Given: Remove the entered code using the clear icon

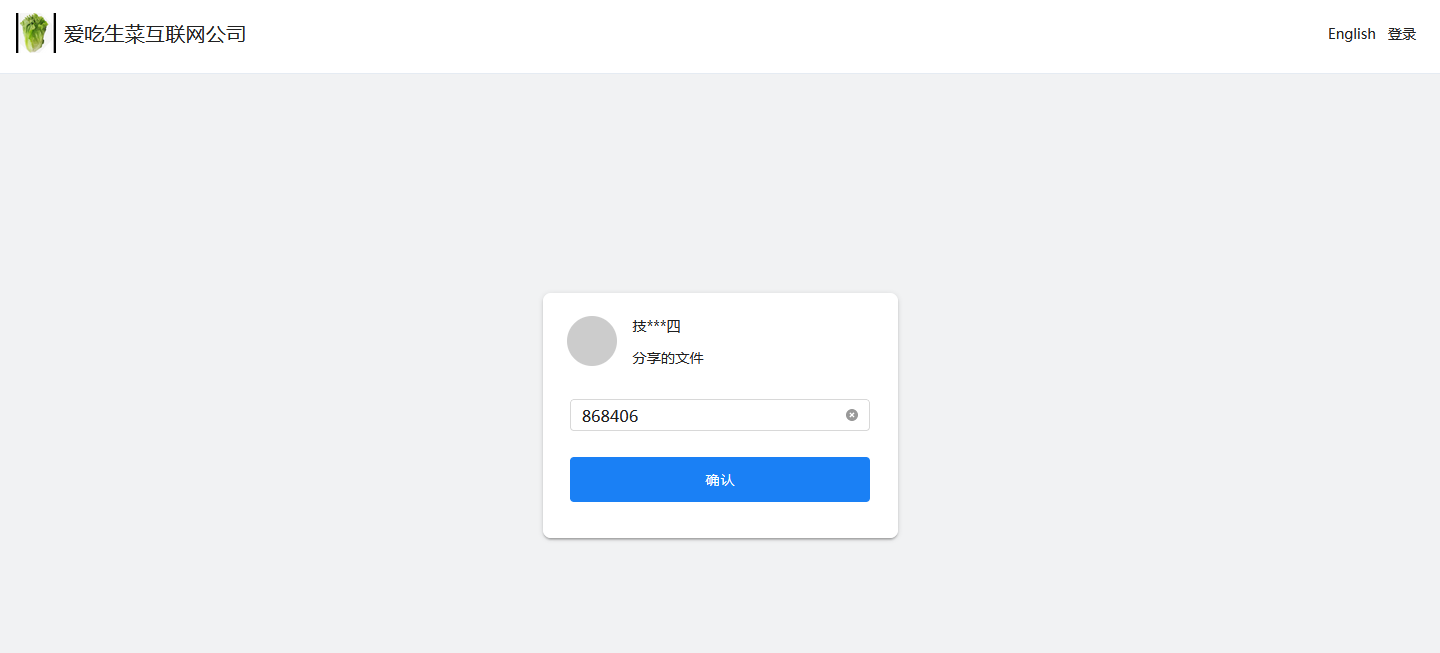Looking at the screenshot, I should tap(852, 415).
